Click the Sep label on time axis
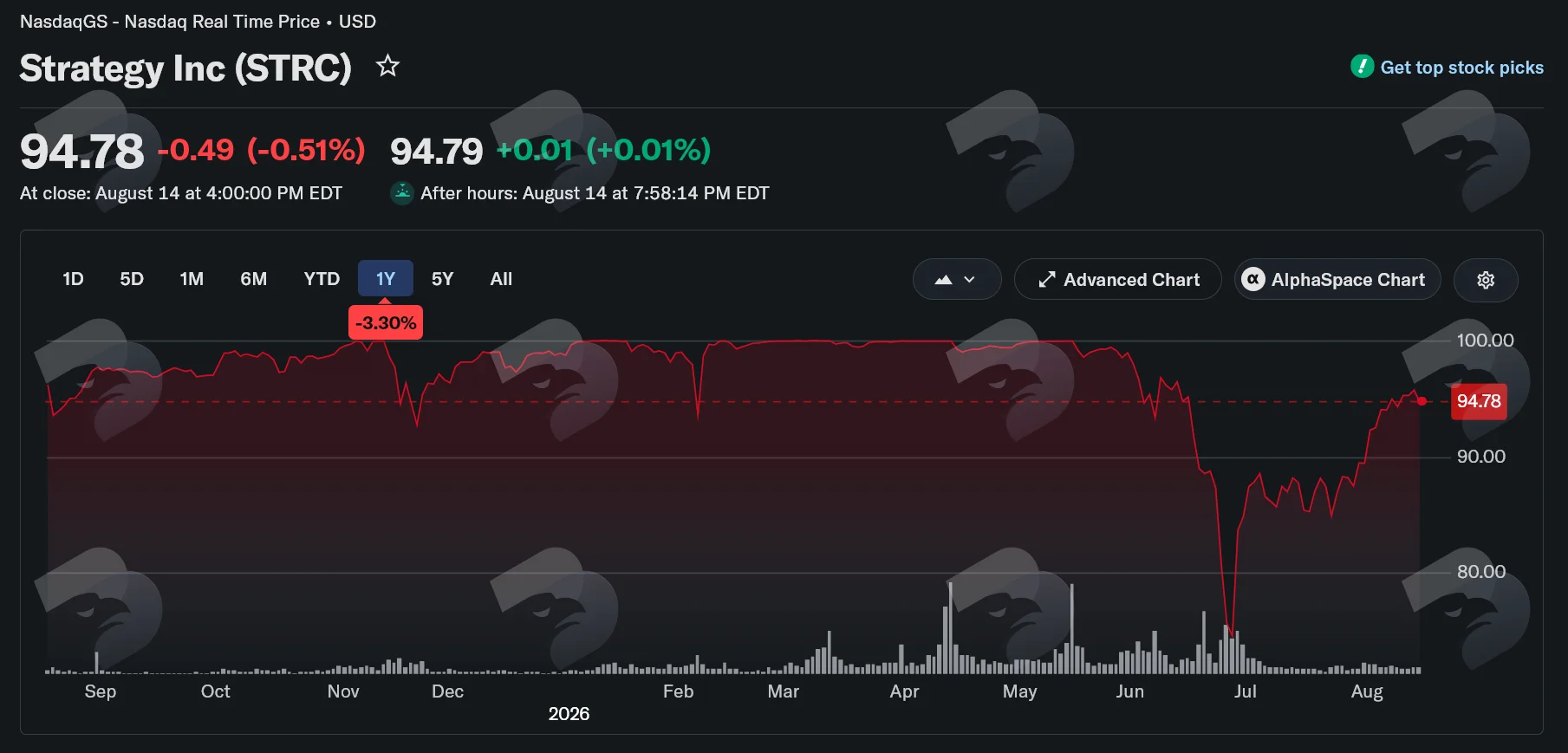The height and width of the screenshot is (753, 1568). tap(101, 691)
